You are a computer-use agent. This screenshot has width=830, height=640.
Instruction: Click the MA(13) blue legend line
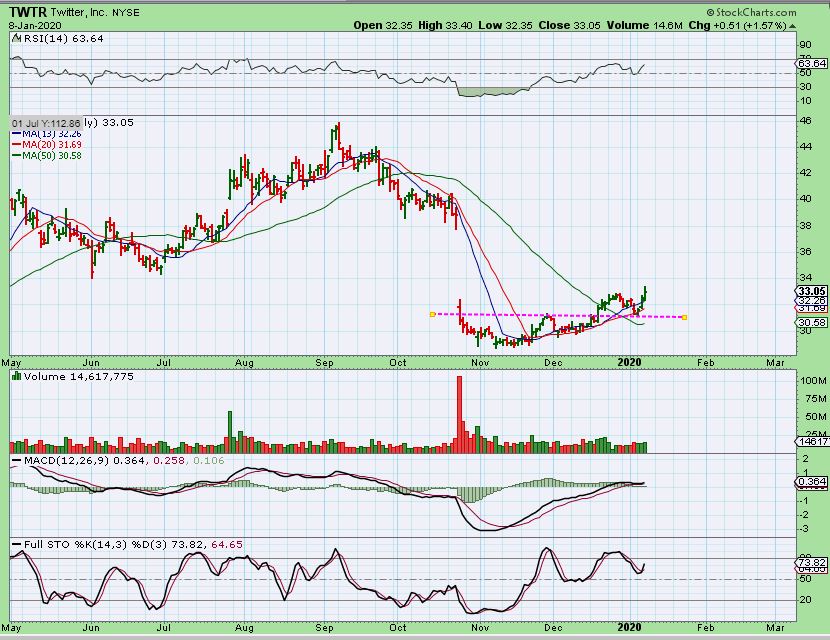coord(16,132)
